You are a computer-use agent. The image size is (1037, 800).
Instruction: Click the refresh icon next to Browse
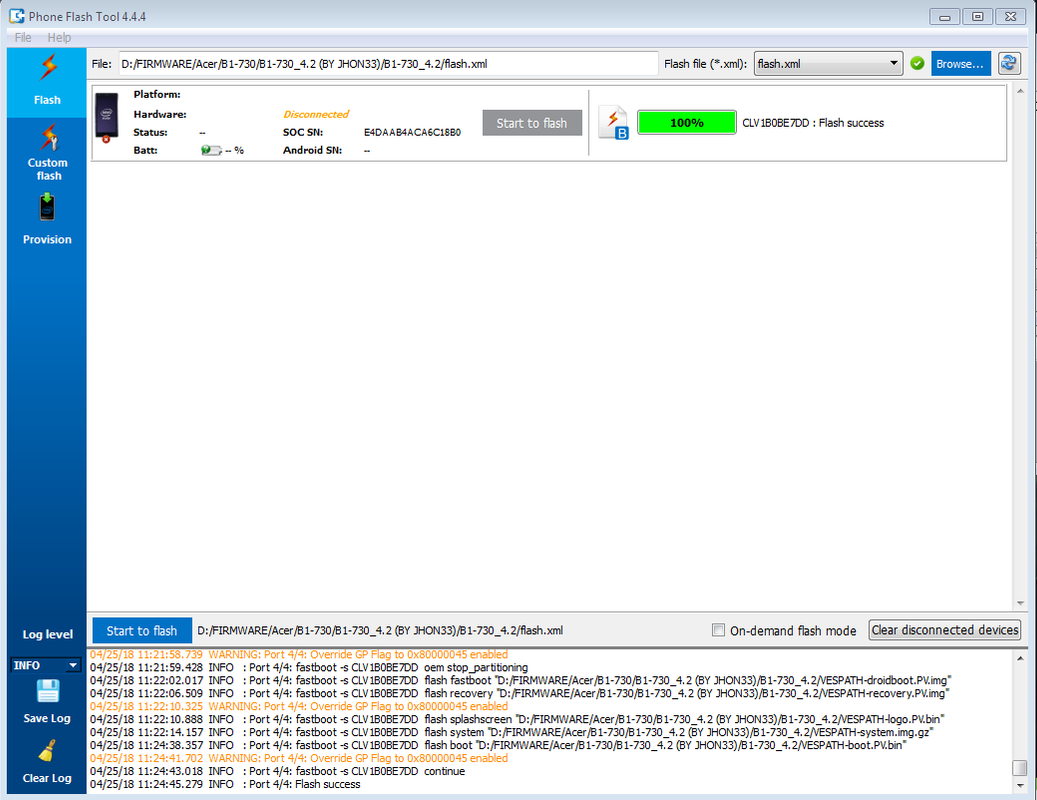(x=1009, y=63)
